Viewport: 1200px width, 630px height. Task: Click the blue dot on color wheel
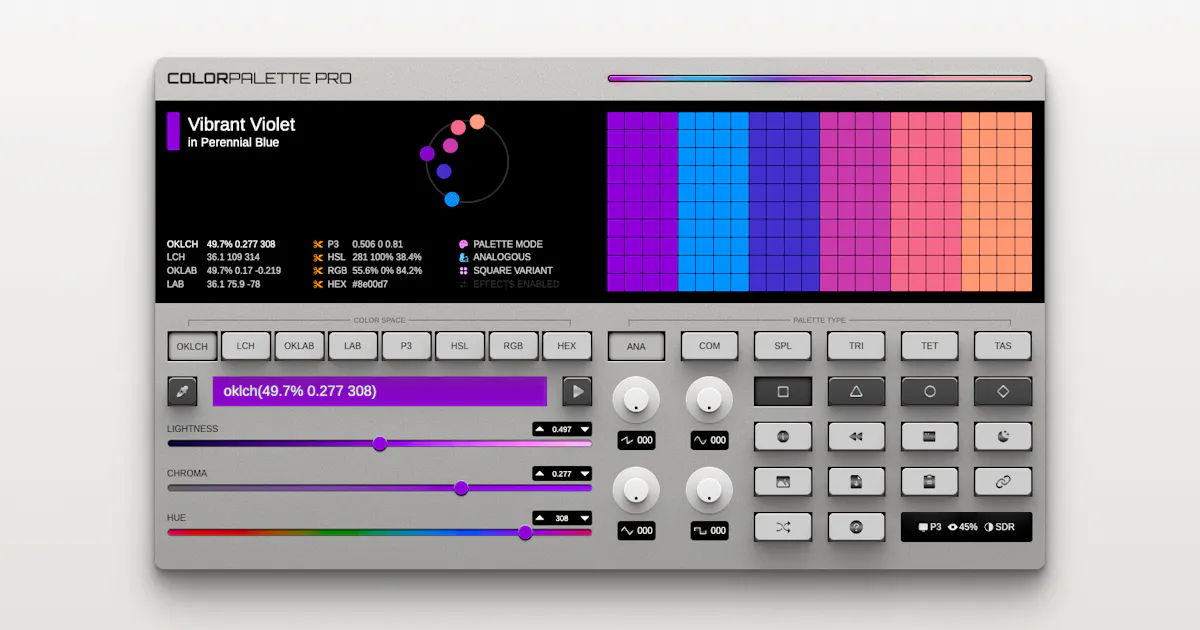click(452, 199)
